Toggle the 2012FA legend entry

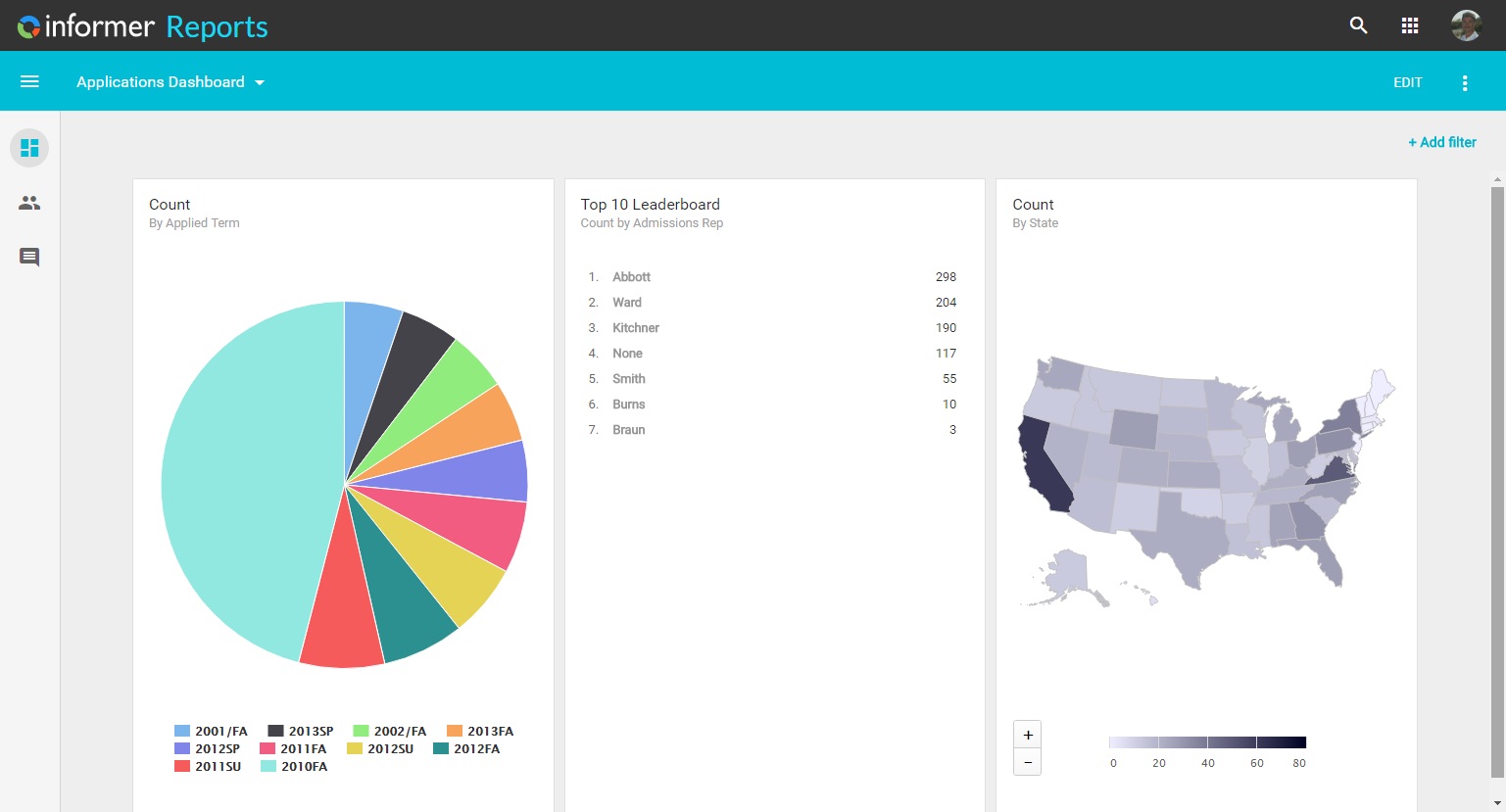coord(466,748)
